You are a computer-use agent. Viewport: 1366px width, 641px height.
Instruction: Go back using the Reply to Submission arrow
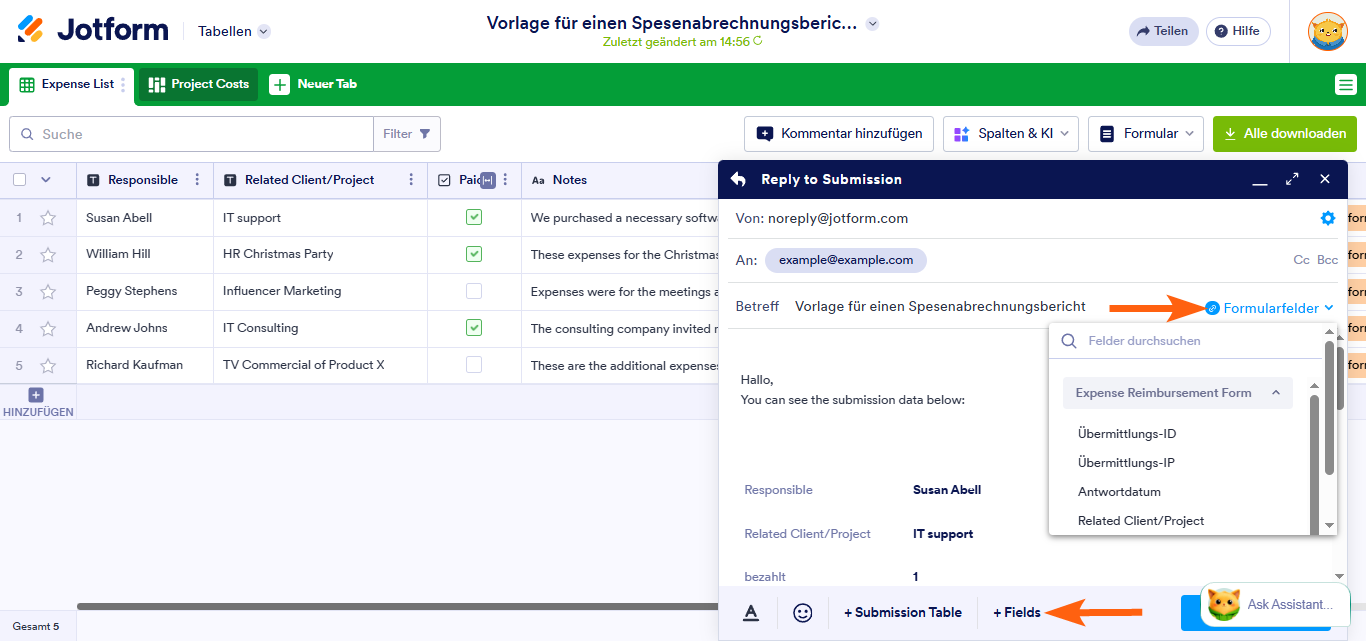738,179
